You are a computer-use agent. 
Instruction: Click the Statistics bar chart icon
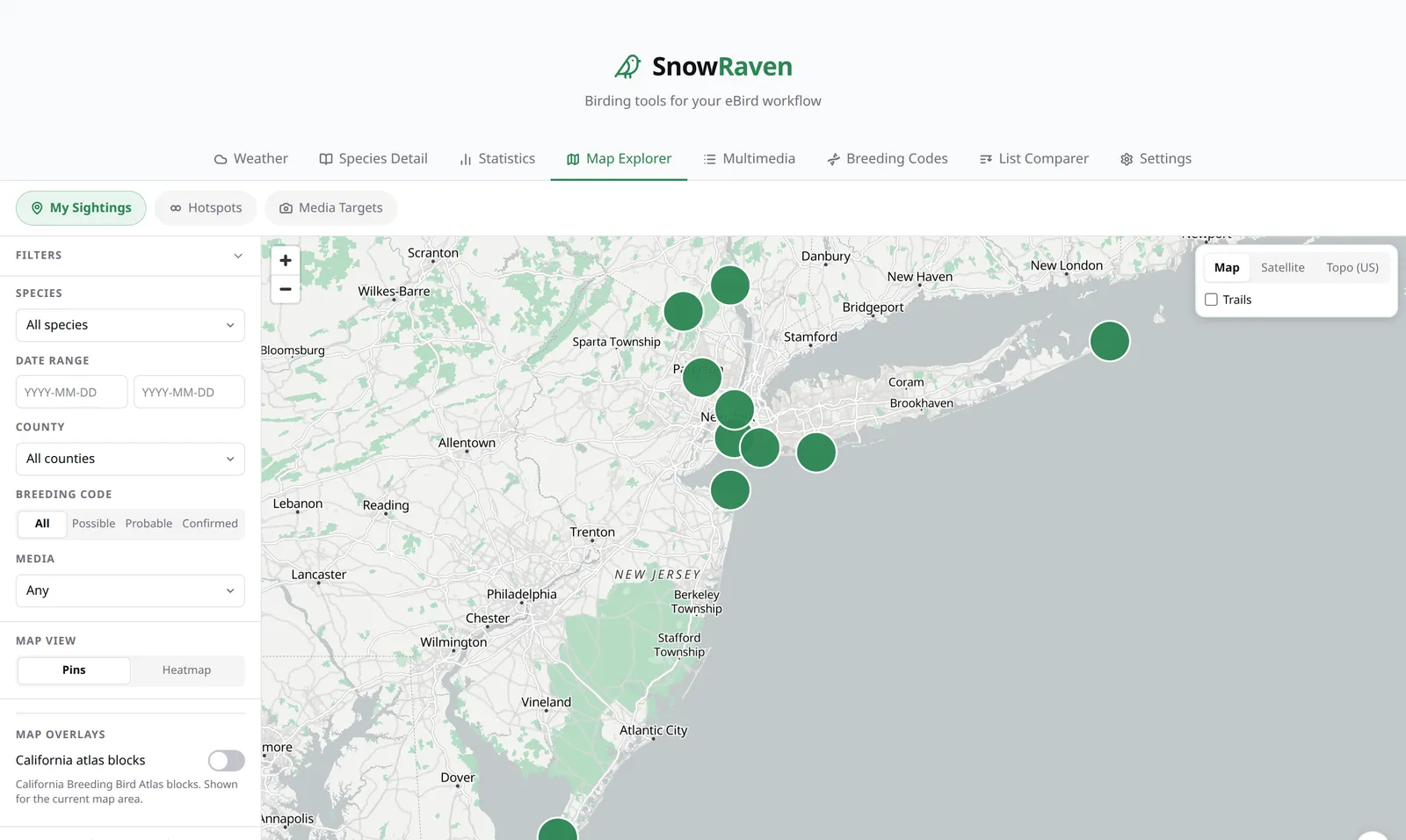click(466, 159)
